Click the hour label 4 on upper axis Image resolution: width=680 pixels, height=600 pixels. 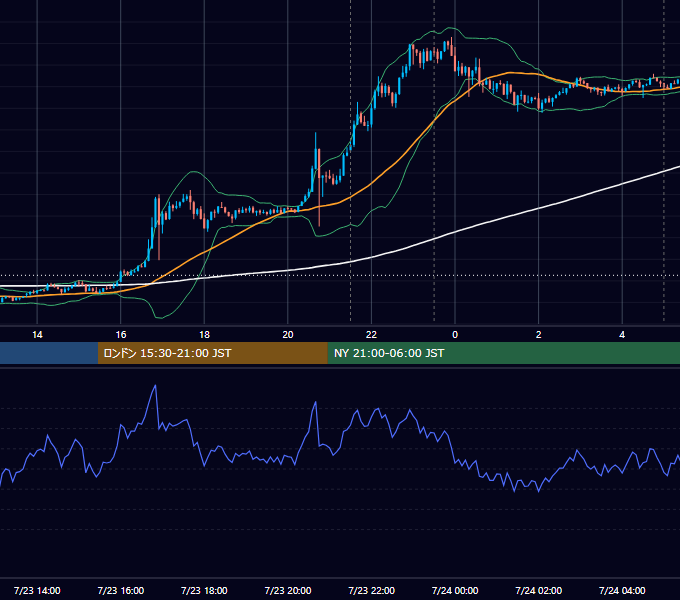(x=622, y=335)
